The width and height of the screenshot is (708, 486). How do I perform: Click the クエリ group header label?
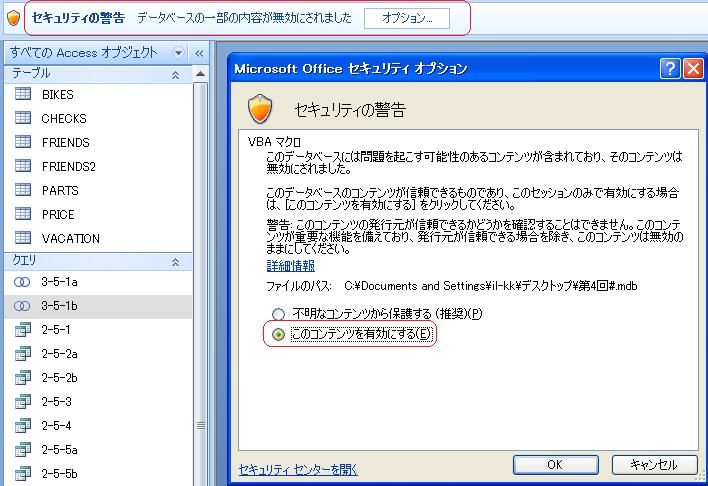[24, 260]
